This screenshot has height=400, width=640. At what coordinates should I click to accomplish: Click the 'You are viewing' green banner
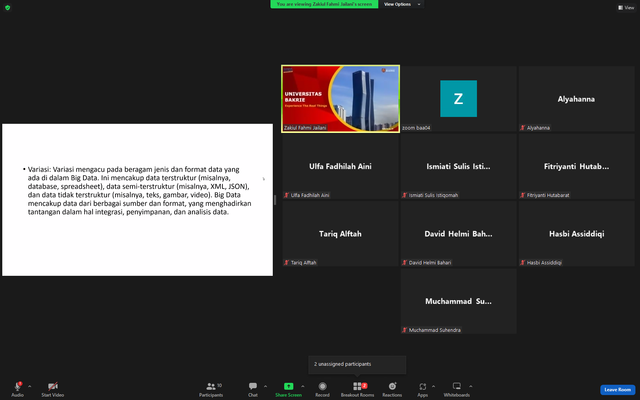[x=324, y=4]
